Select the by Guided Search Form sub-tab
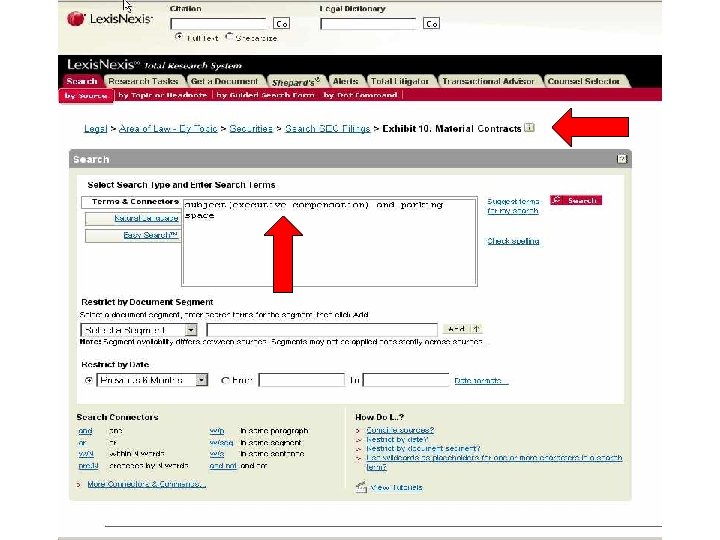This screenshot has width=720, height=540. [265, 95]
